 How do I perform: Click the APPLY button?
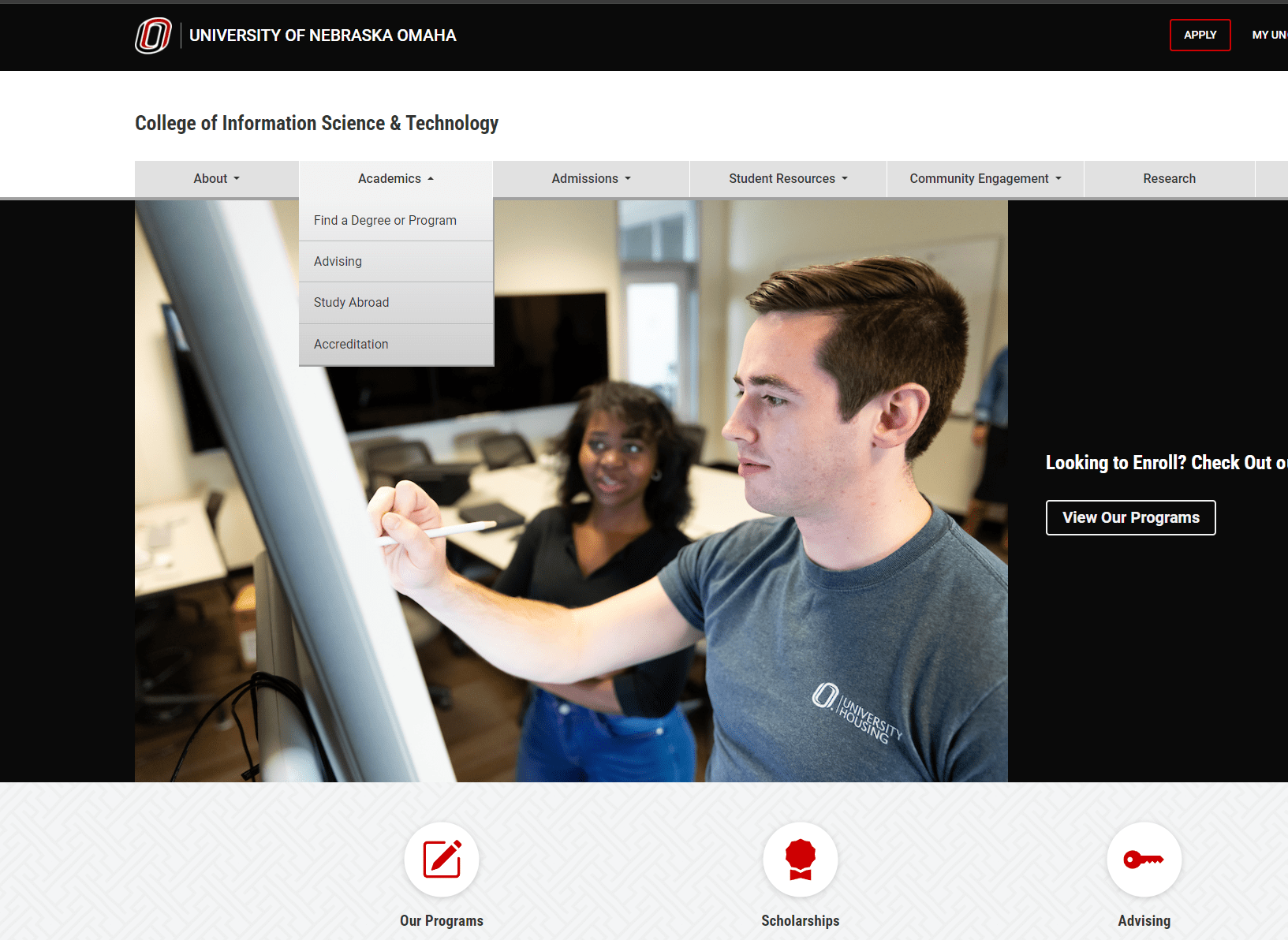tap(1200, 35)
